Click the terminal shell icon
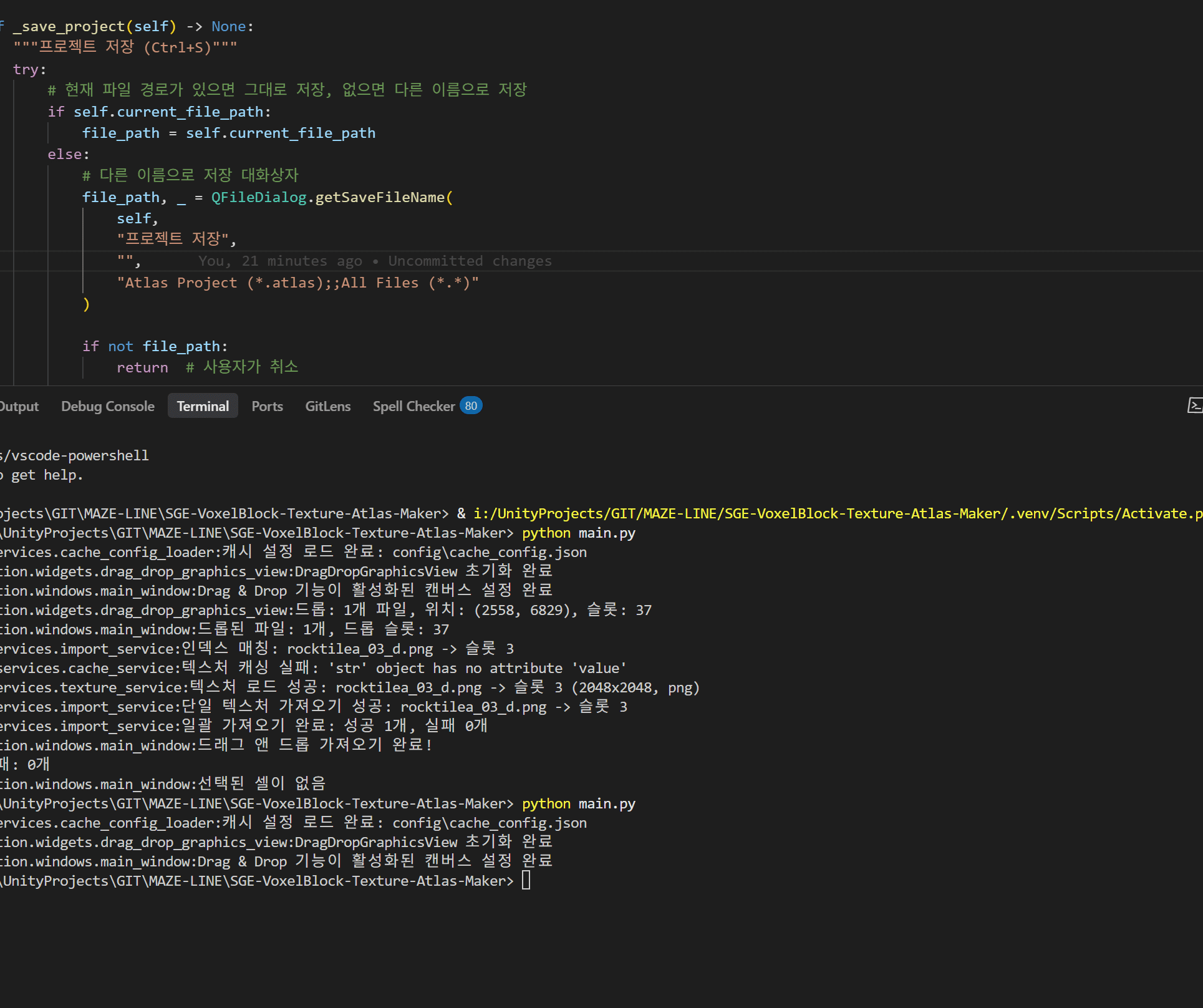The width and height of the screenshot is (1203, 1008). tap(1194, 405)
